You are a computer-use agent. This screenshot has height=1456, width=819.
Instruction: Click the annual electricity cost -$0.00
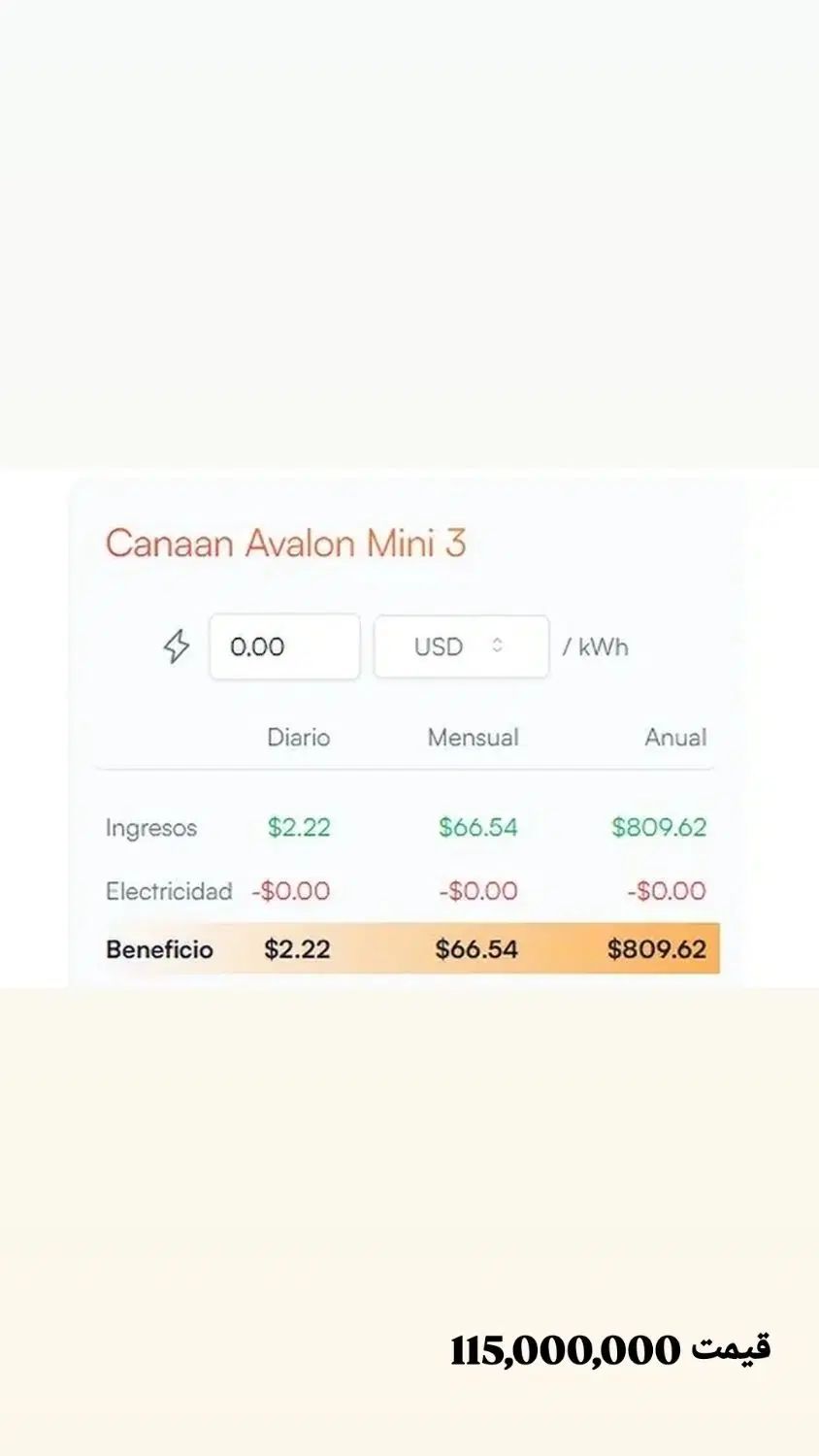coord(667,891)
